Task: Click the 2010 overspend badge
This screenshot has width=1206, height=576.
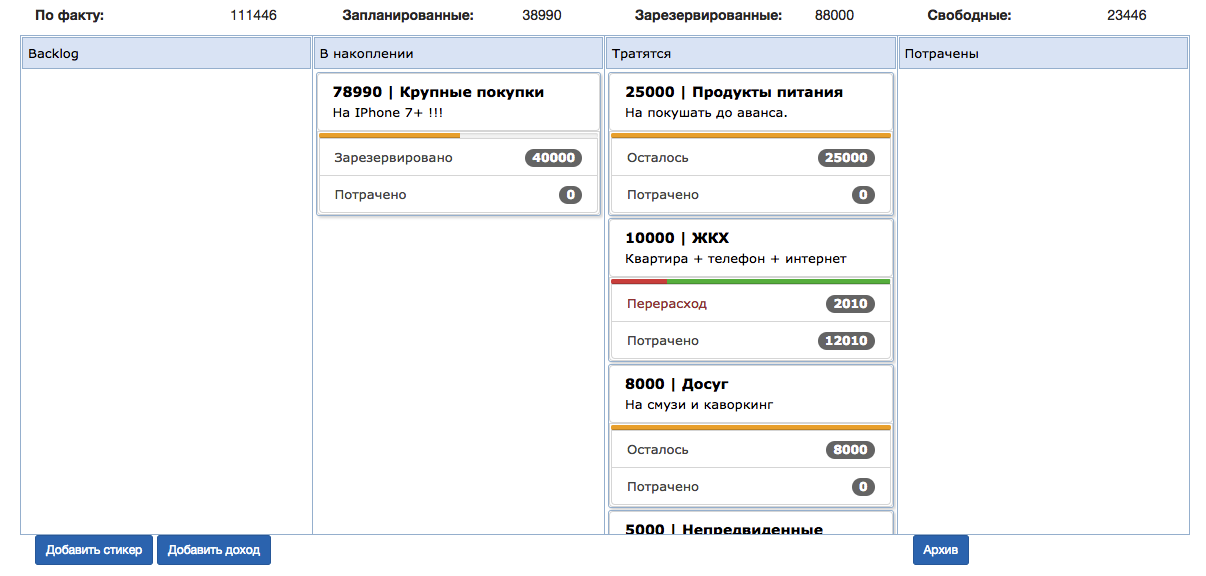Action: click(x=850, y=304)
